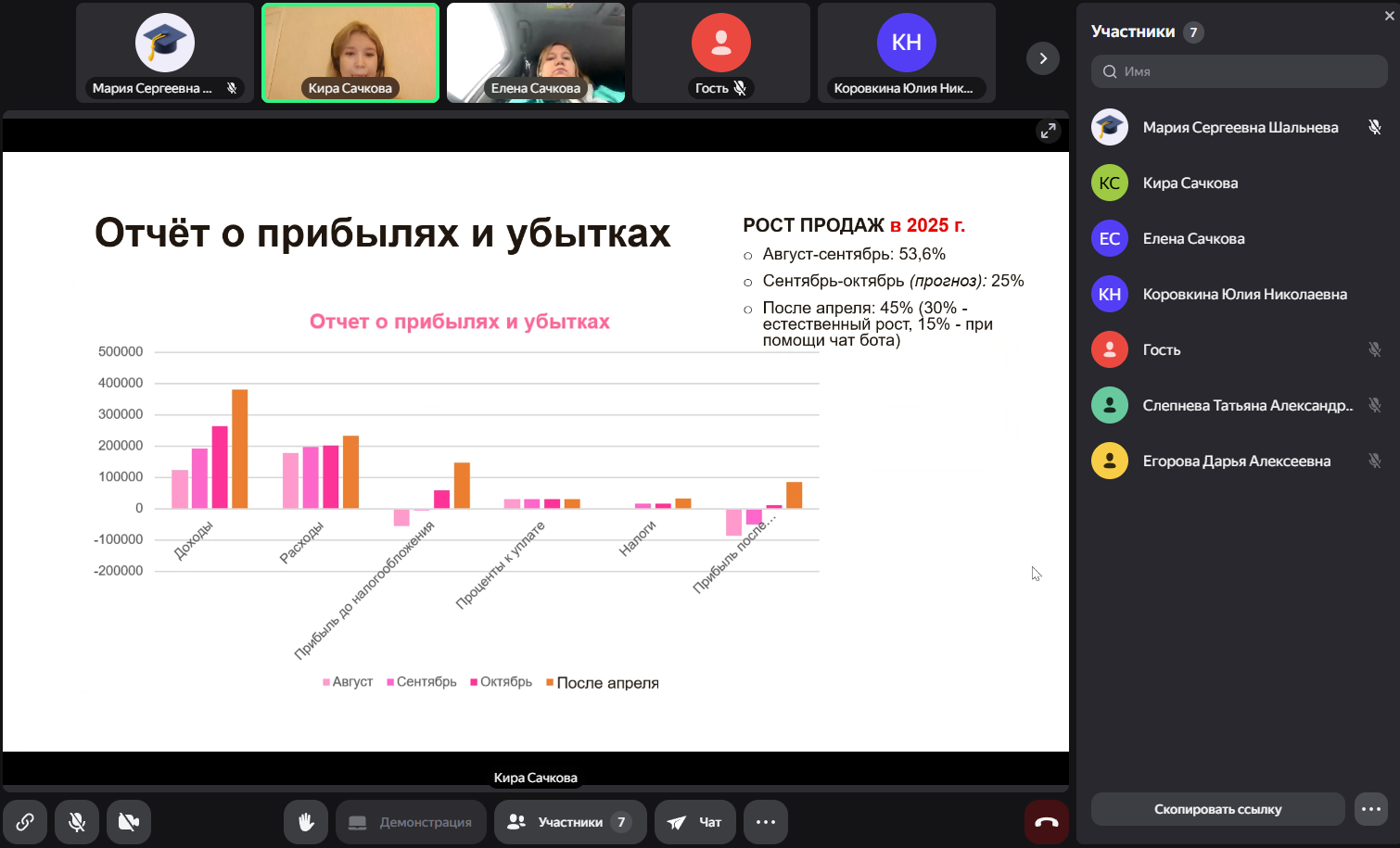The height and width of the screenshot is (848, 1400).
Task: Click the Скопировать ссылку button
Action: point(1217,809)
